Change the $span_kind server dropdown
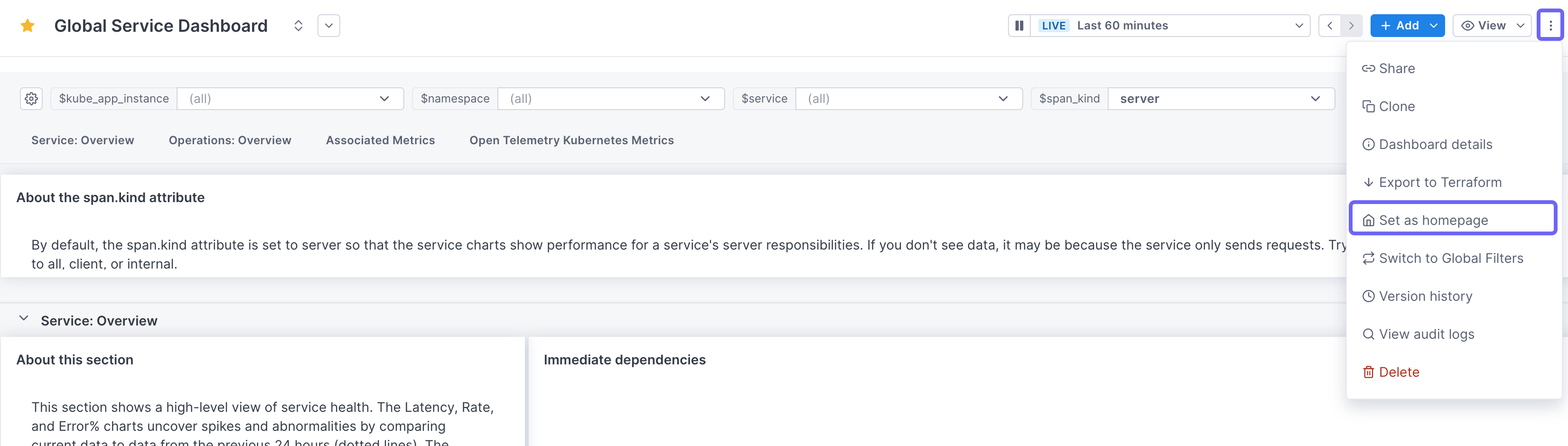 coord(1221,99)
